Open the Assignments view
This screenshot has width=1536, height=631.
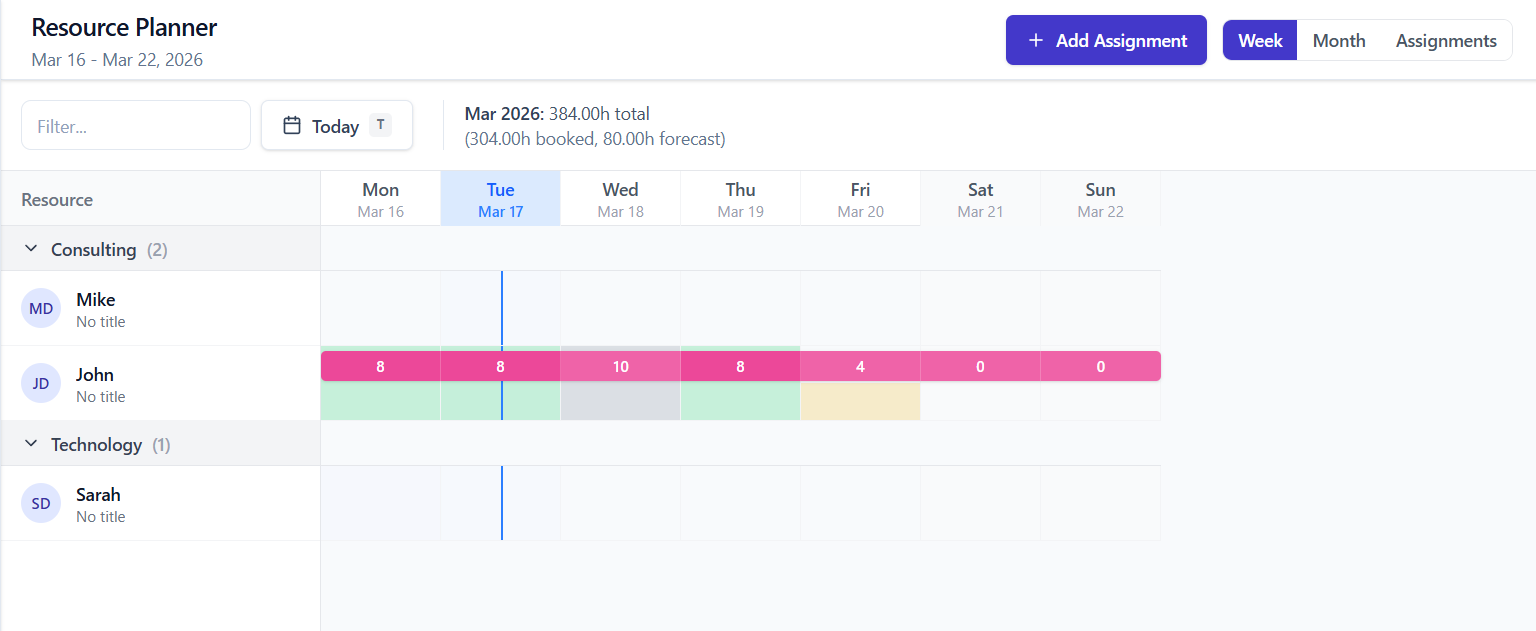1446,40
